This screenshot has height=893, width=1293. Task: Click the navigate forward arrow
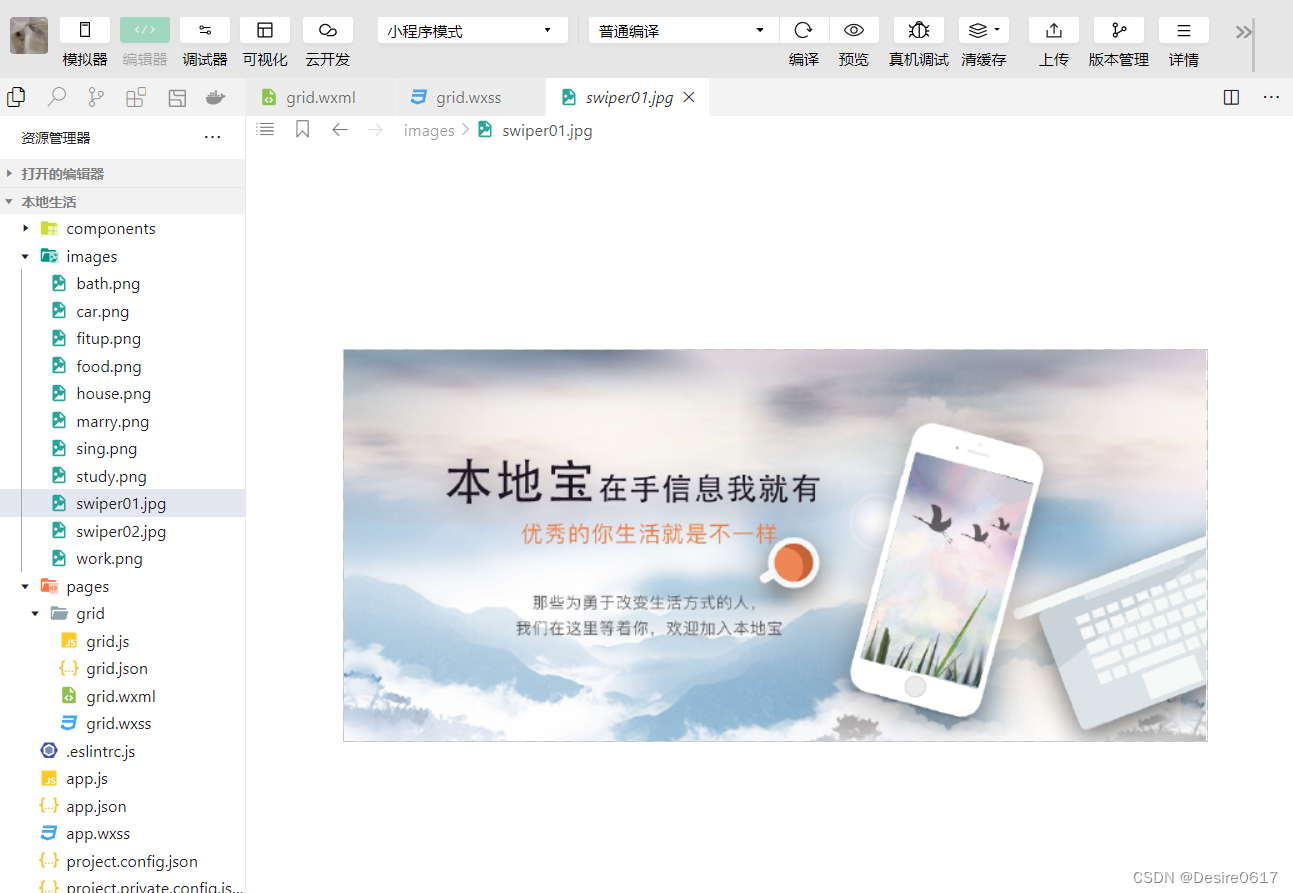(x=376, y=129)
